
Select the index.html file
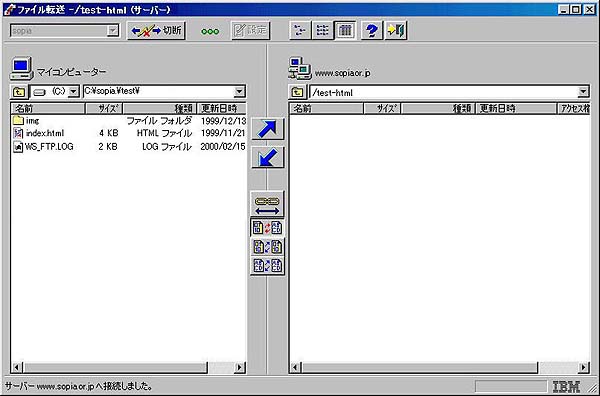(44, 134)
